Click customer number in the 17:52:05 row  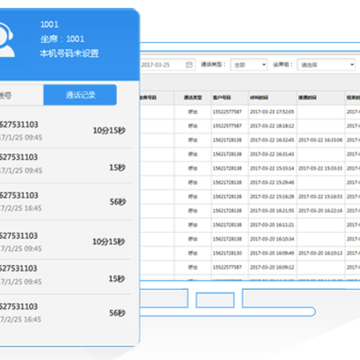(x=227, y=112)
